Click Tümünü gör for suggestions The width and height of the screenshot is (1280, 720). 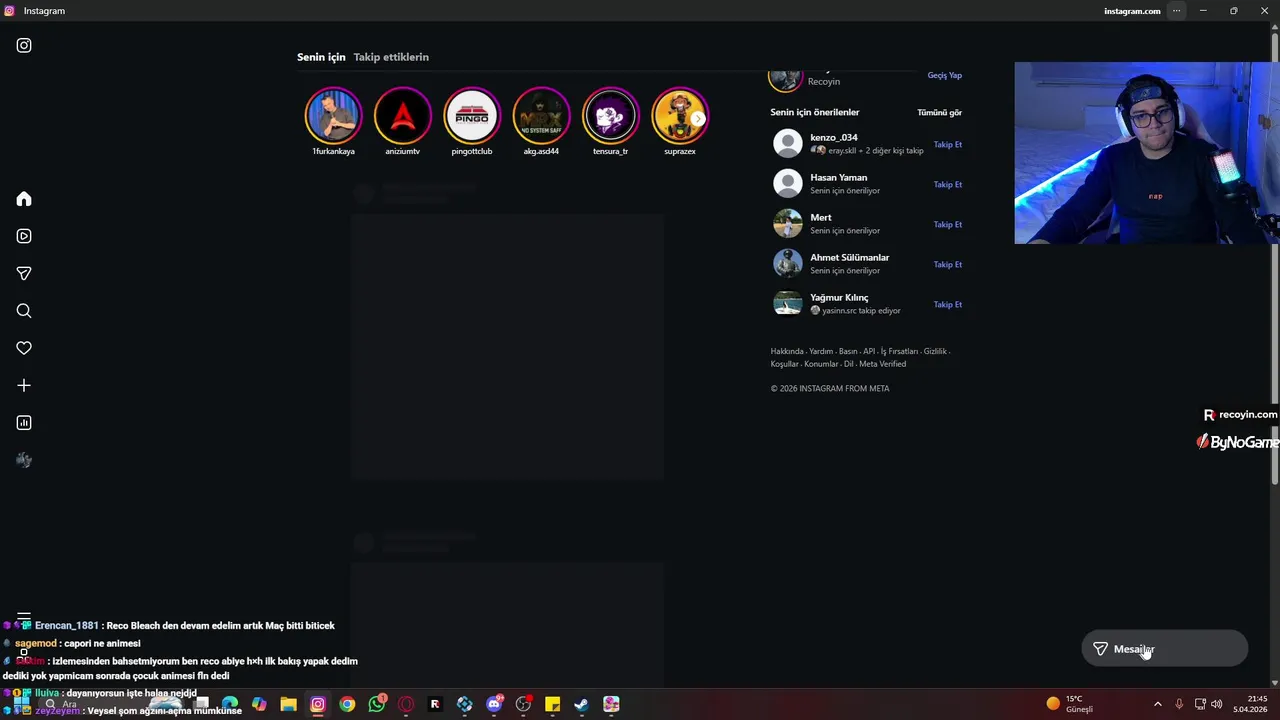[x=939, y=112]
